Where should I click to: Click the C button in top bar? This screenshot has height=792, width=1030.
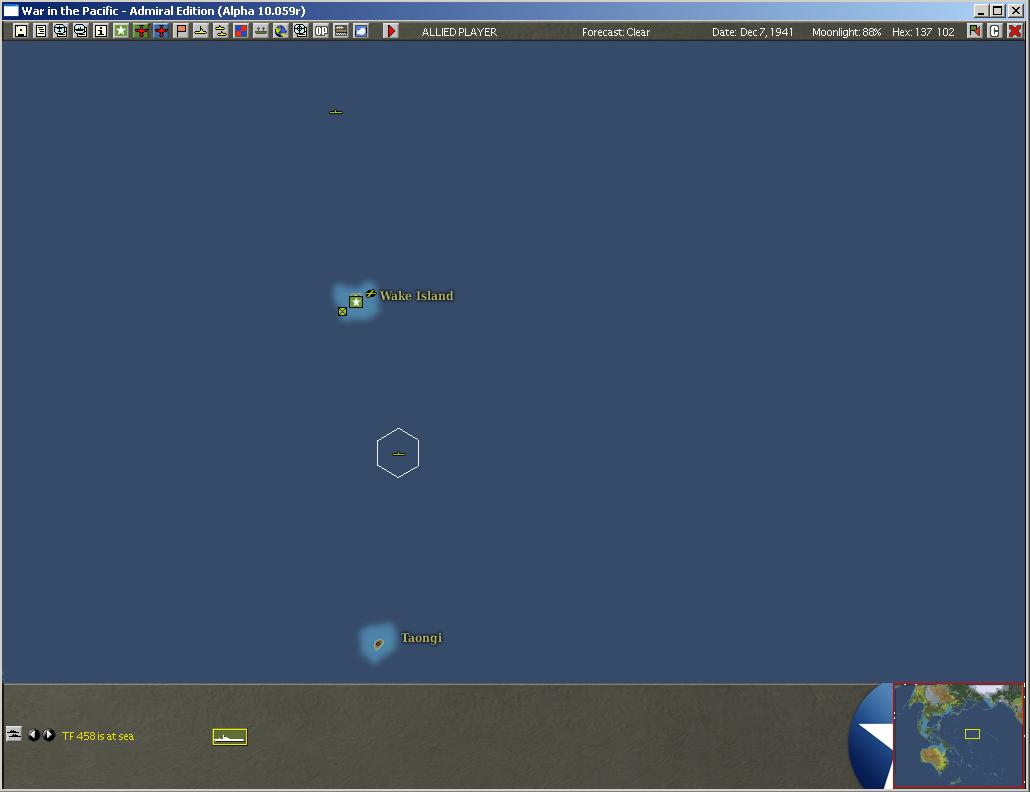(995, 31)
